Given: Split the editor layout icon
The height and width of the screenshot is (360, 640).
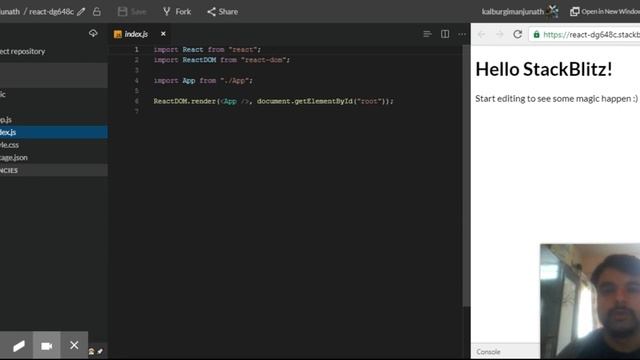Looking at the screenshot, I should 445,34.
